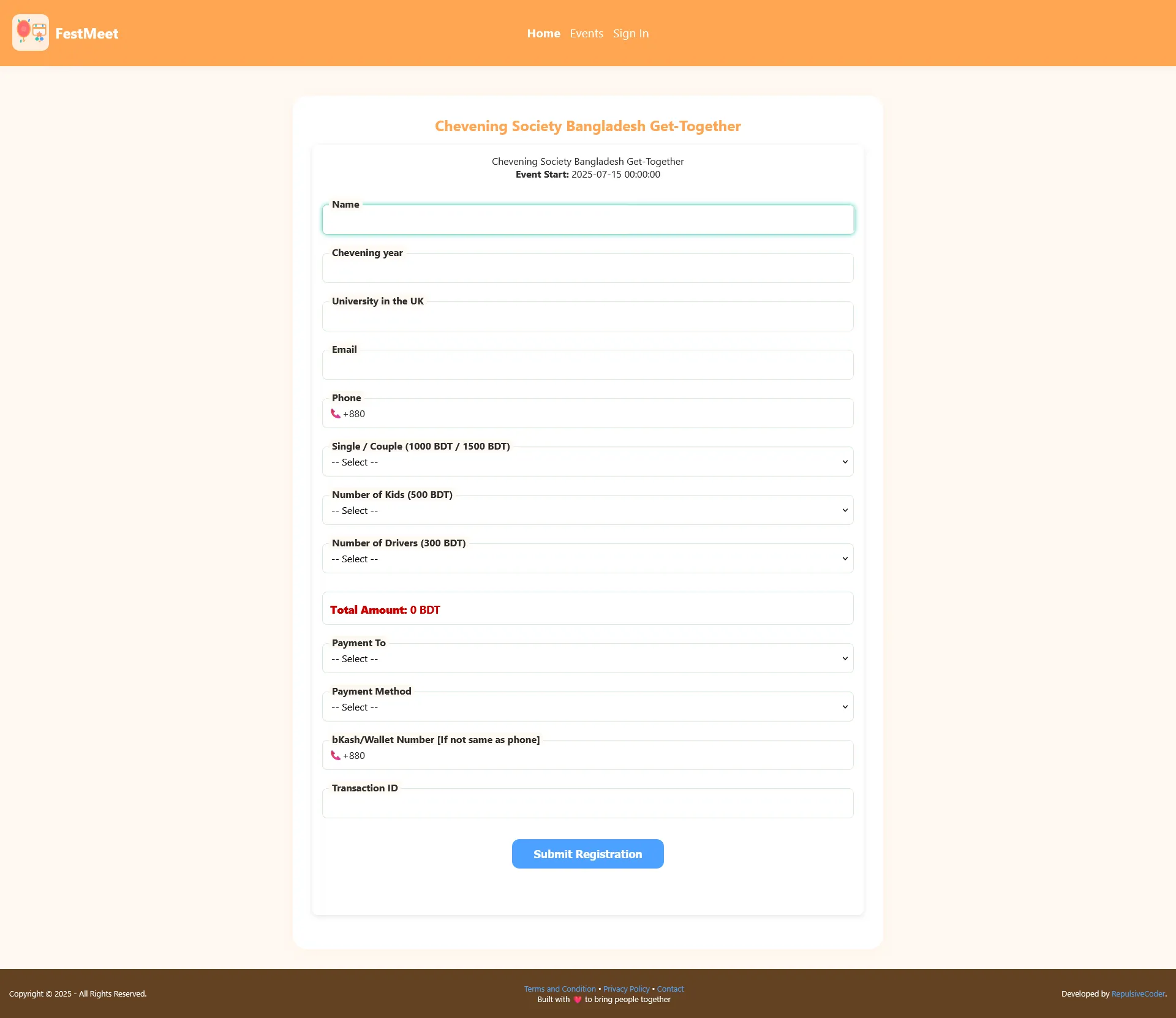Viewport: 1176px width, 1018px height.
Task: Click the heart icon in the footer
Action: point(577,999)
